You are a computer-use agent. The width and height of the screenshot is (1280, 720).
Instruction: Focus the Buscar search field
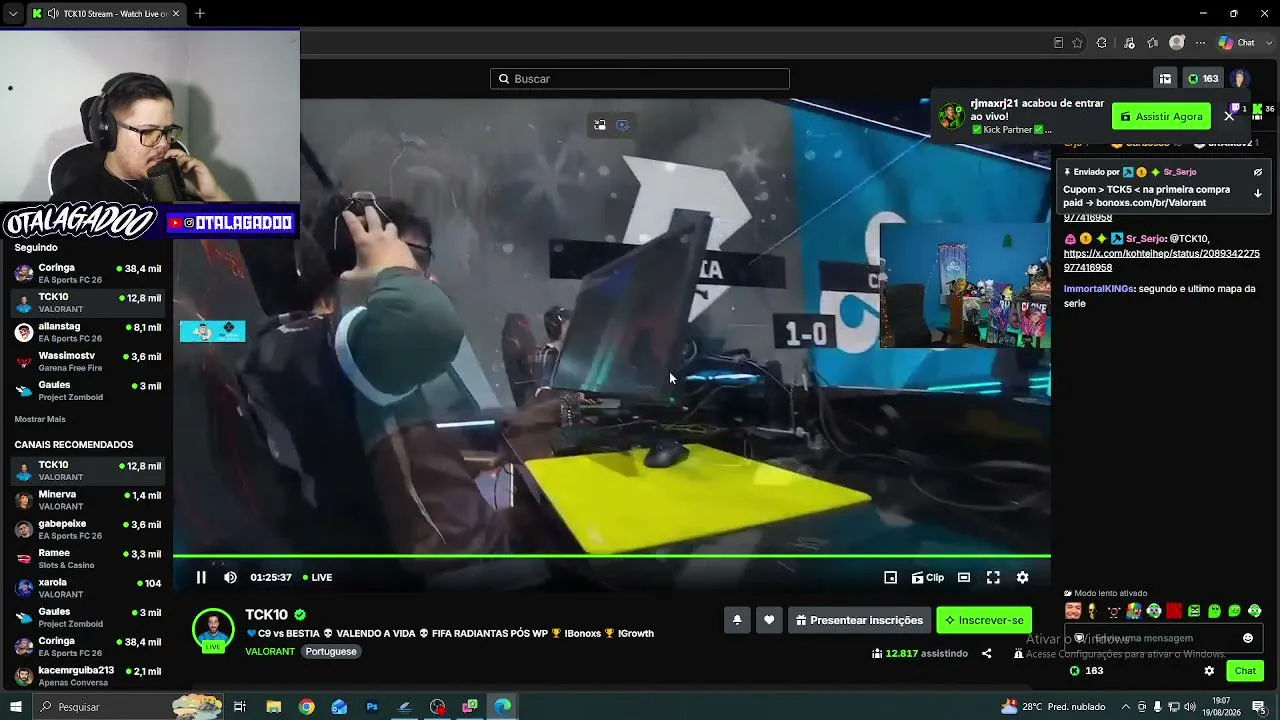[x=640, y=79]
